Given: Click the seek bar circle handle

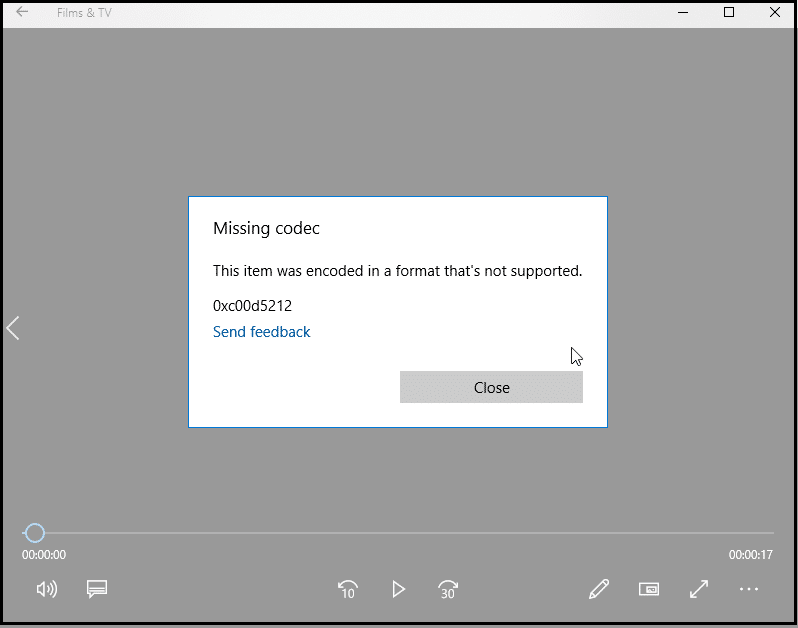Looking at the screenshot, I should [35, 533].
